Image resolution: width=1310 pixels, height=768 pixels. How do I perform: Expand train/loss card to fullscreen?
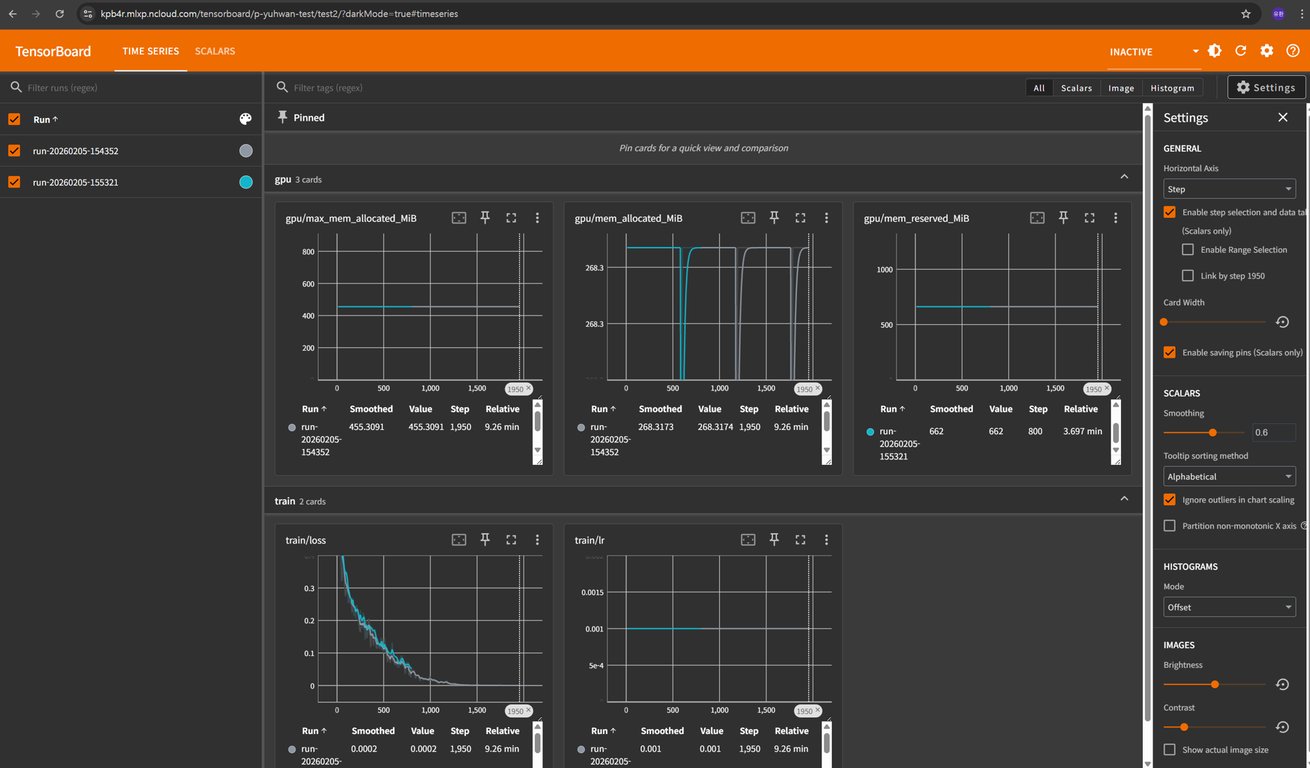511,540
